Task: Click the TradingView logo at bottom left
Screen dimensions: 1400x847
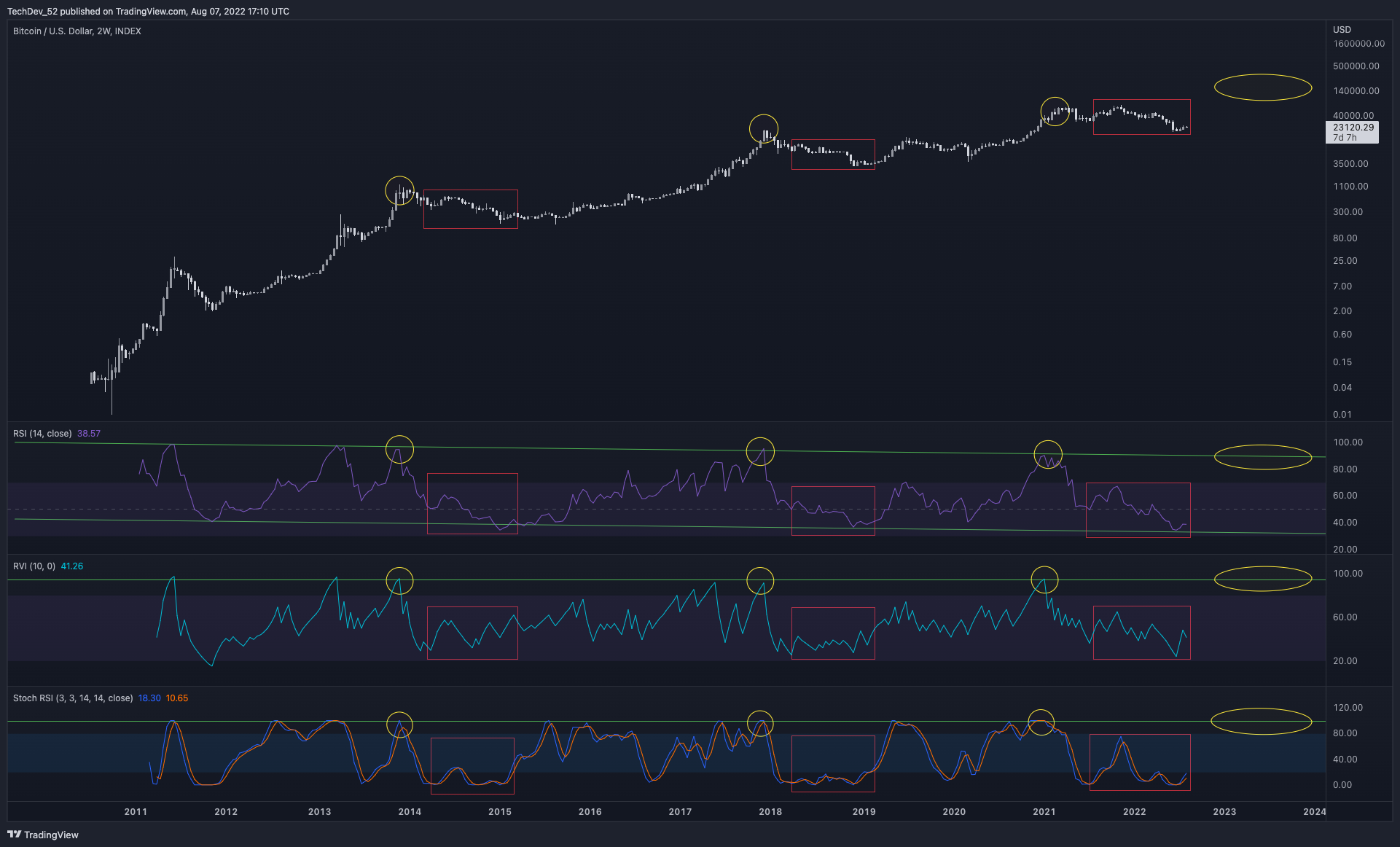Action: coord(43,835)
